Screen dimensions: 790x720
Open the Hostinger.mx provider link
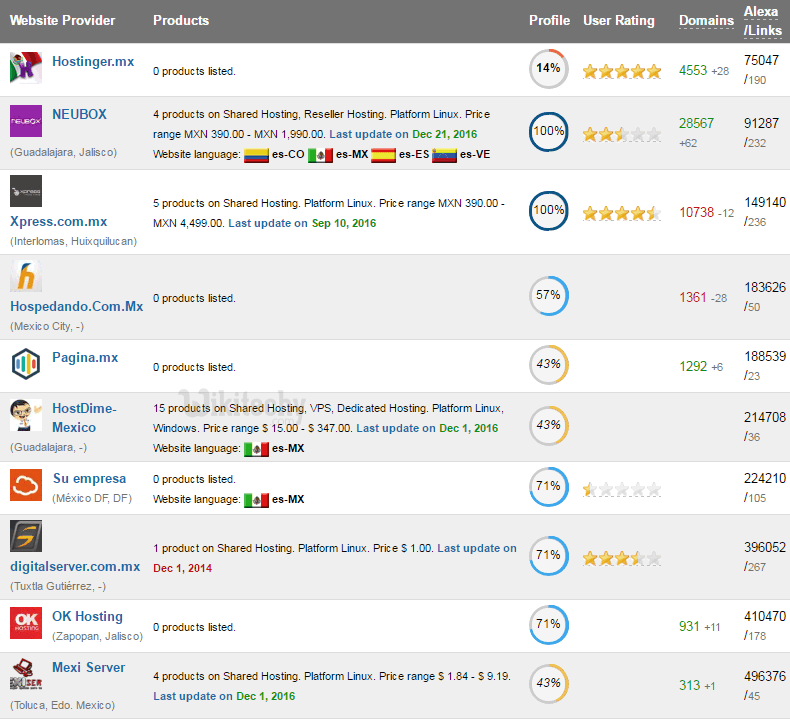[93, 62]
